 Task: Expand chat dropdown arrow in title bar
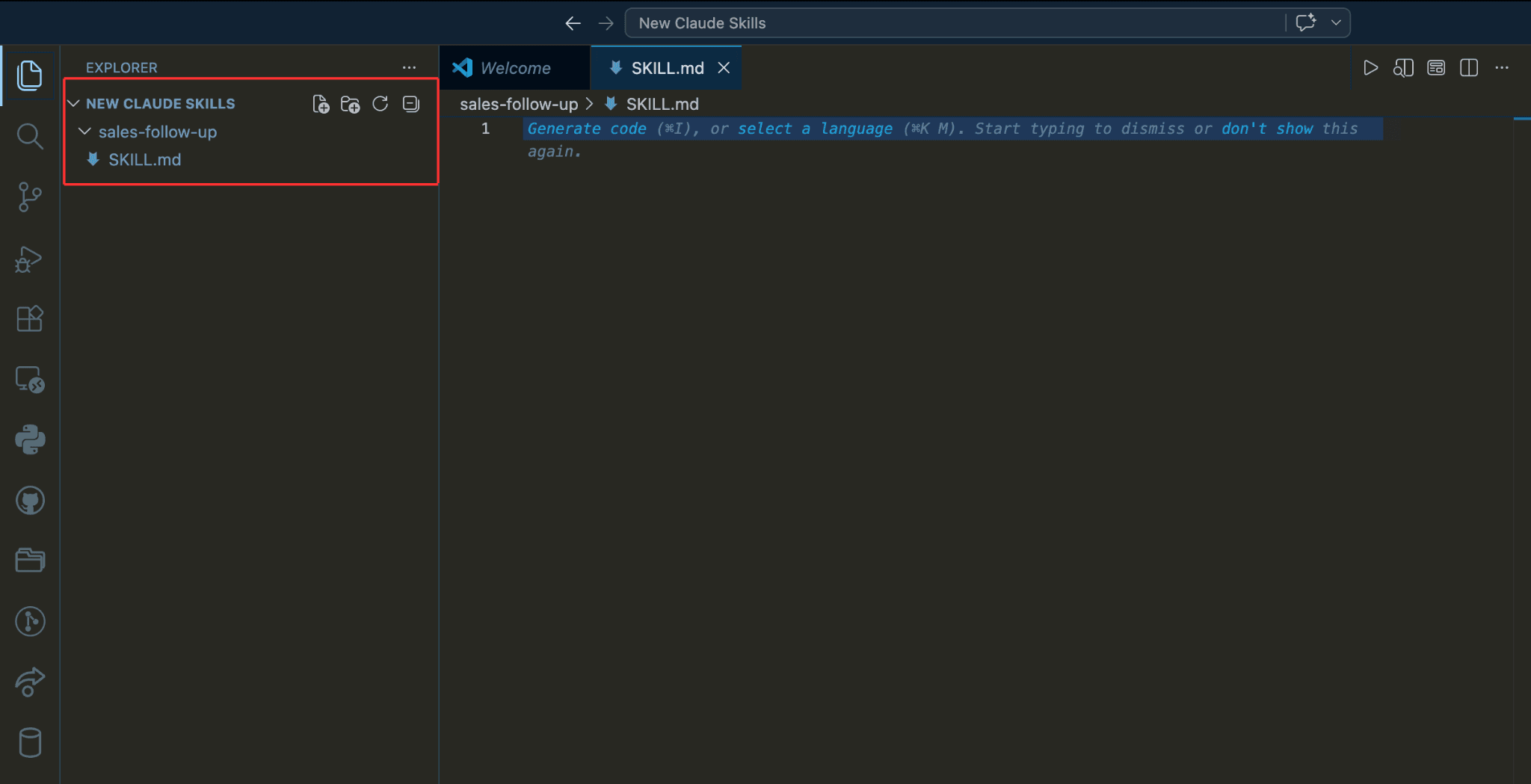pyautogui.click(x=1336, y=22)
